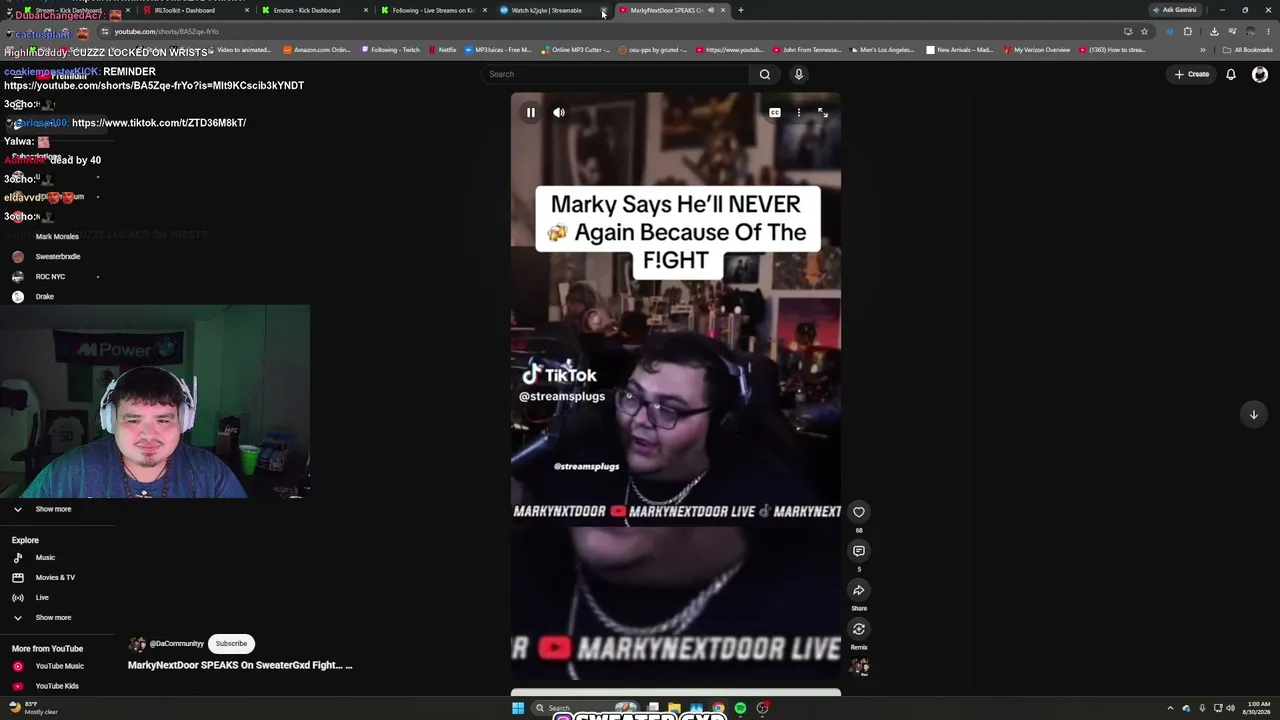
Task: Open the TikTok link in chat overlay
Action: click(159, 123)
